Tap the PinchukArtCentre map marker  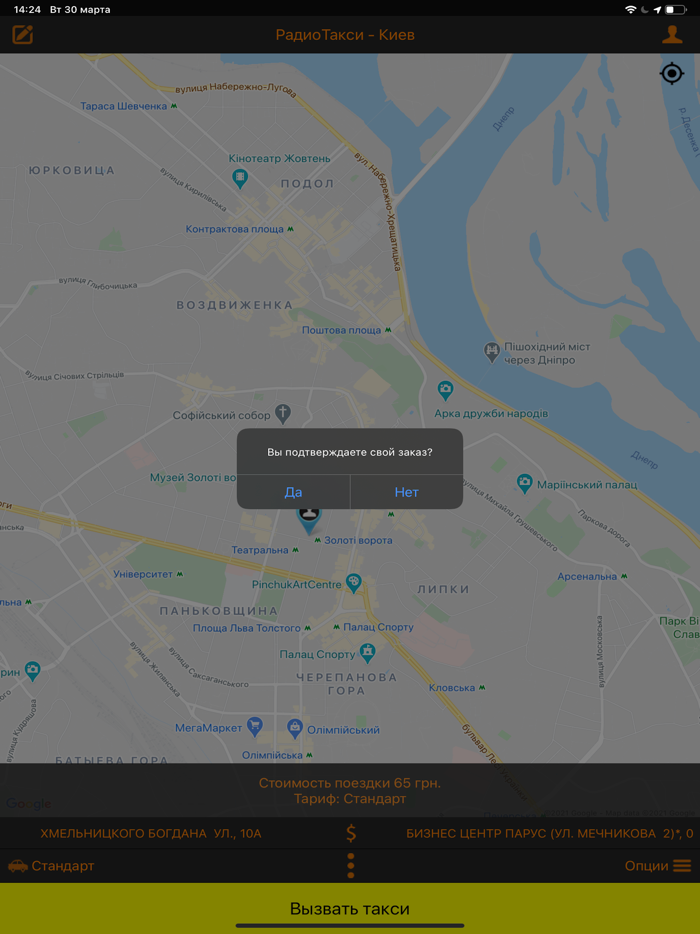click(354, 583)
